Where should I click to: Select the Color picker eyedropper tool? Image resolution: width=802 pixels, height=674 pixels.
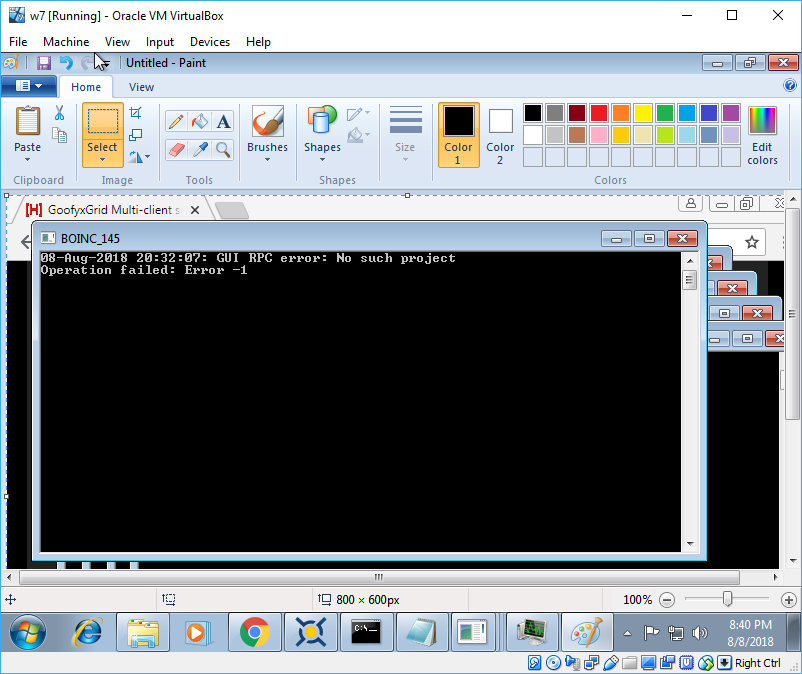[199, 149]
